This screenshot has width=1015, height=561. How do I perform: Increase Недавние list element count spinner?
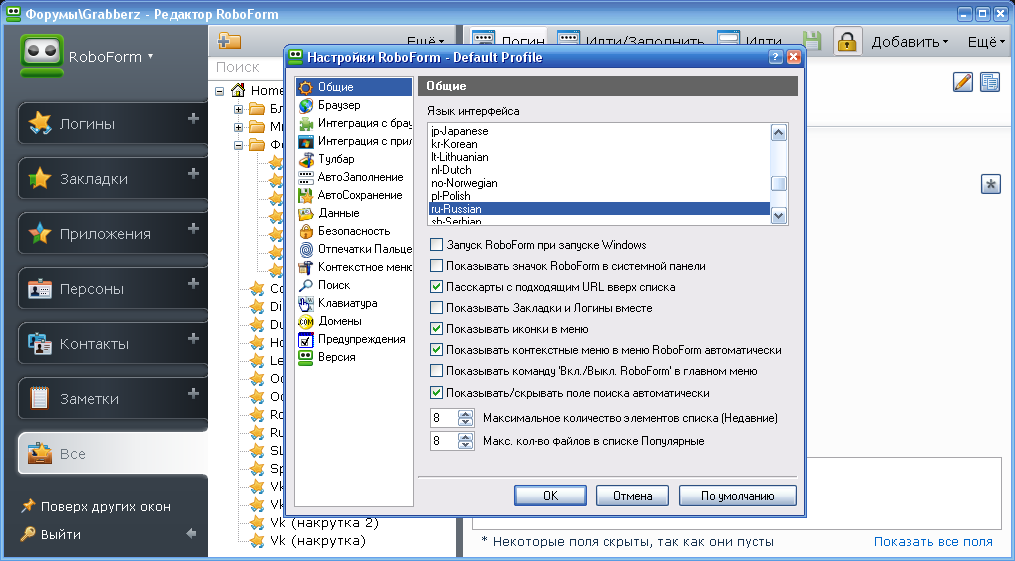[465, 414]
